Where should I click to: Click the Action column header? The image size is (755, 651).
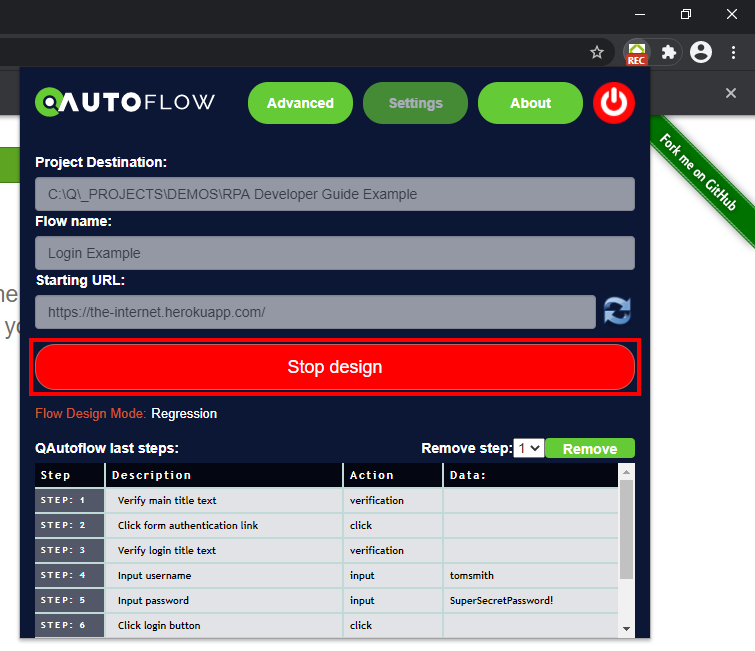coord(393,475)
